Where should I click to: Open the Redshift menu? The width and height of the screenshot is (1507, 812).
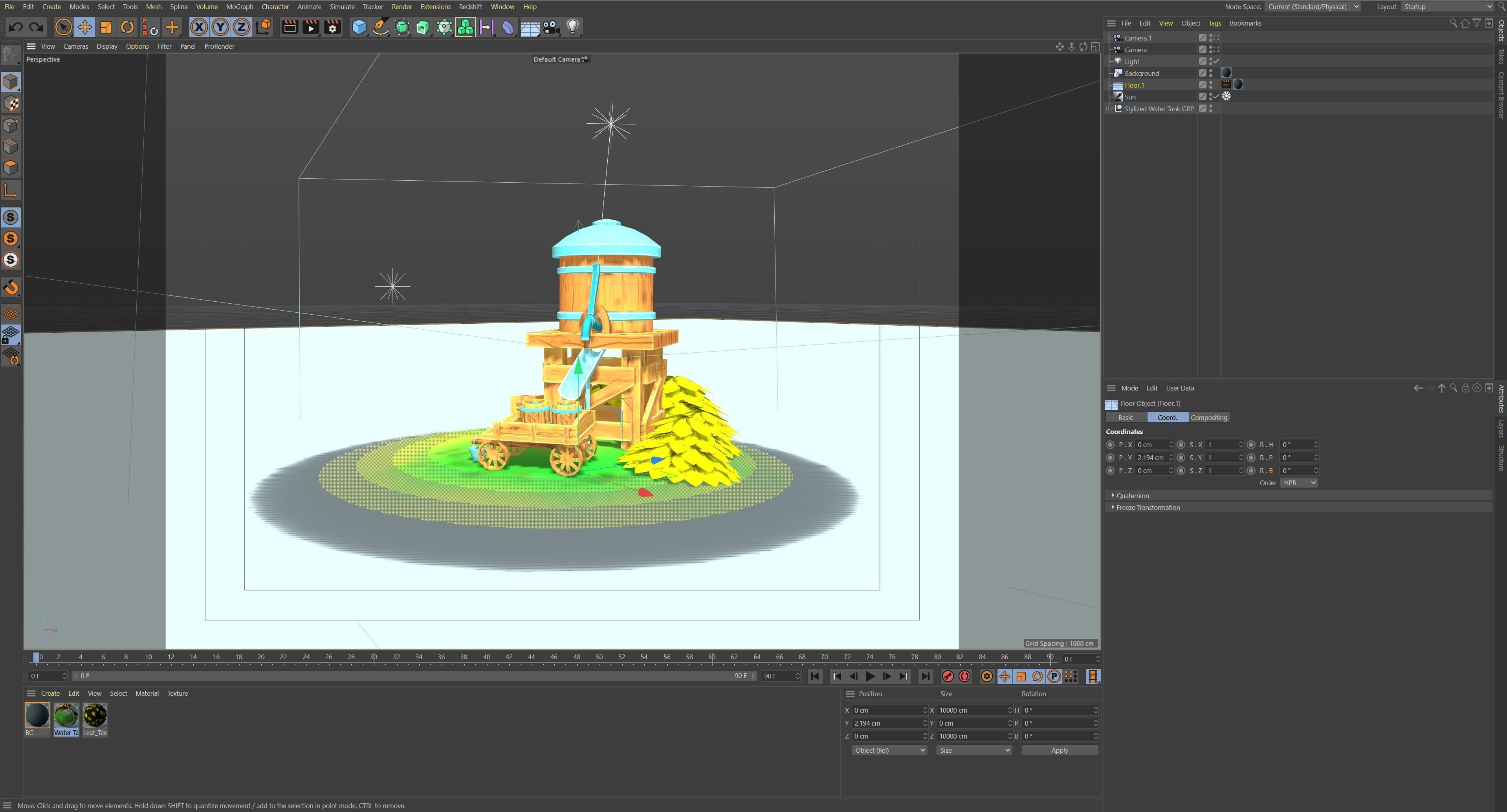pos(470,6)
